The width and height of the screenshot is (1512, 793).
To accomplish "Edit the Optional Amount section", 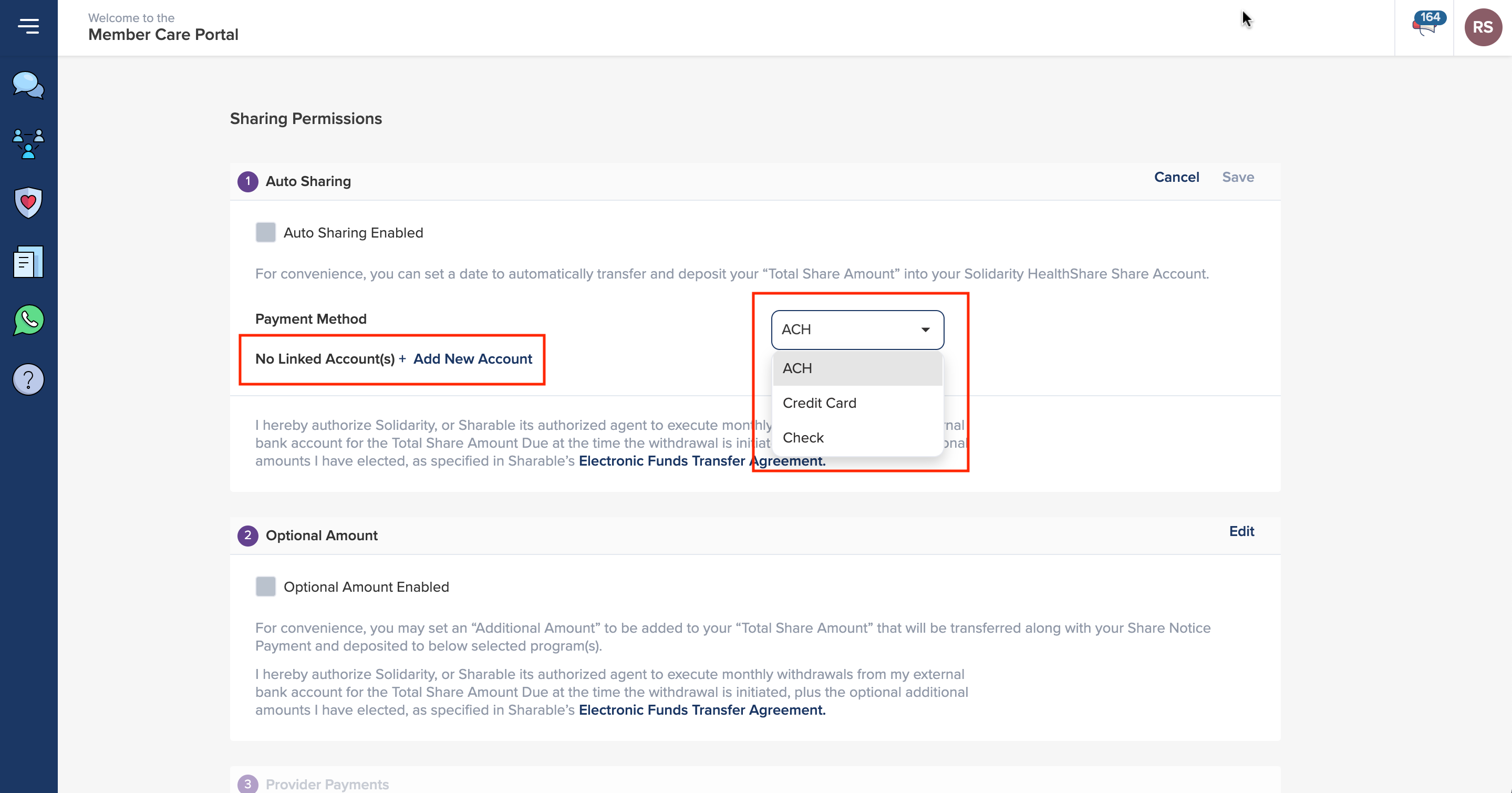I will (1241, 531).
